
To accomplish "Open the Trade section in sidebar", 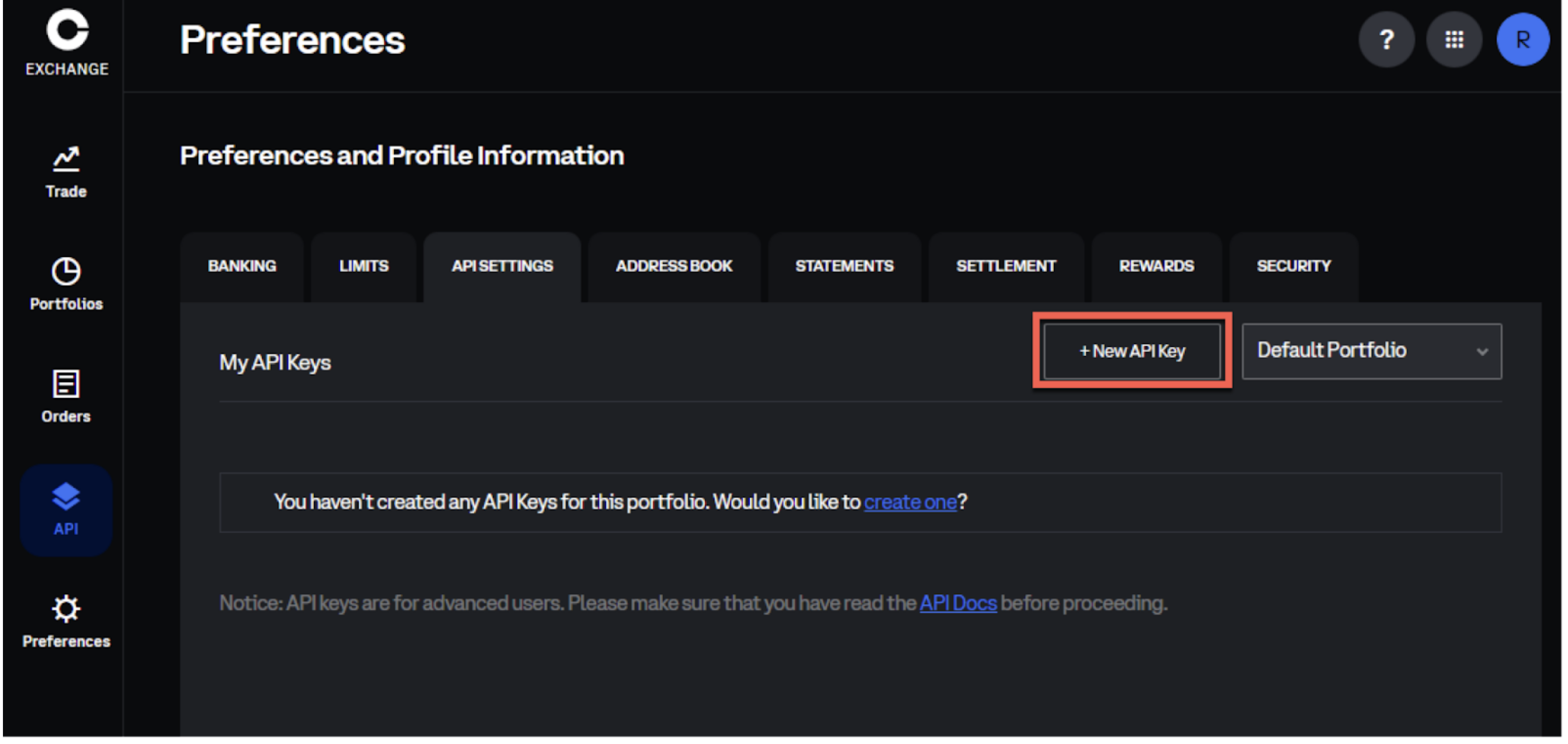I will (66, 172).
